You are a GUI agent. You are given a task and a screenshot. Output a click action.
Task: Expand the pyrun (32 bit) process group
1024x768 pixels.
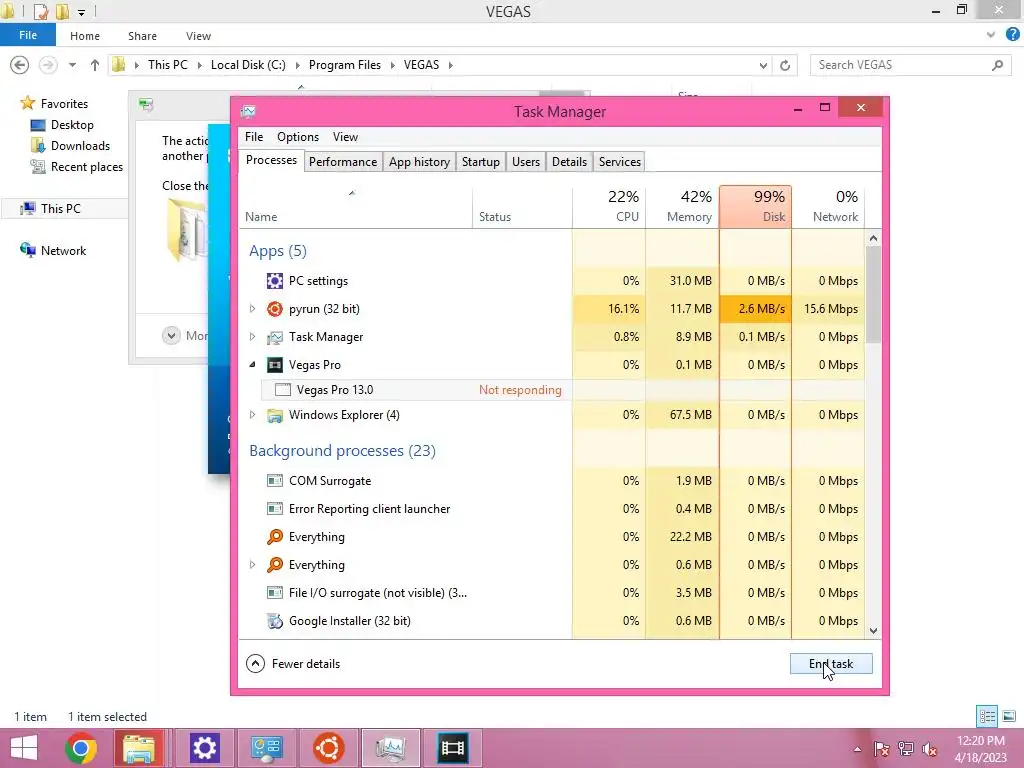click(x=253, y=309)
